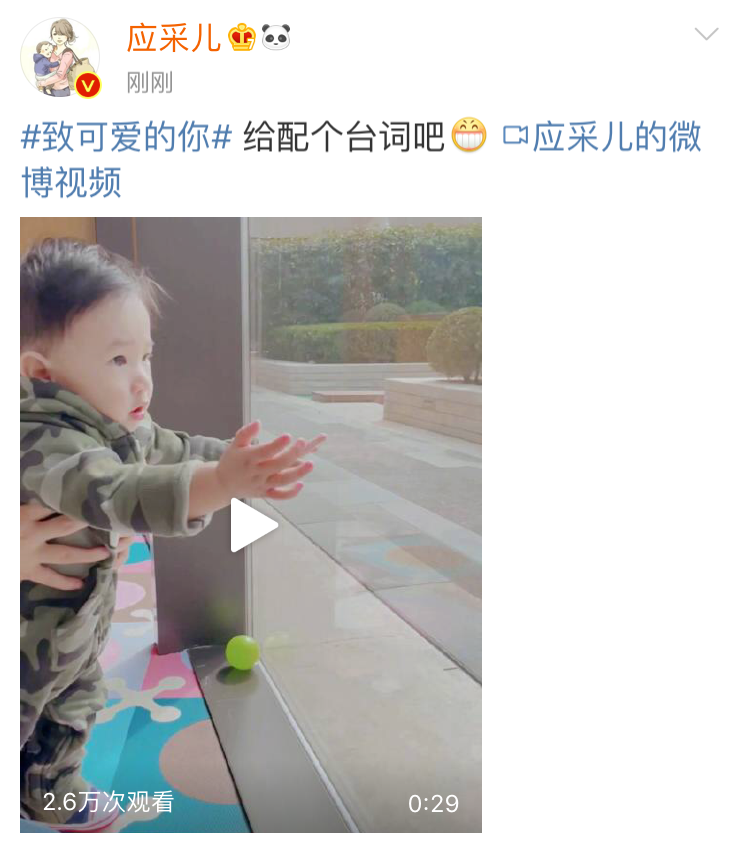
Task: Click the panda badge icon
Action: [x=276, y=37]
